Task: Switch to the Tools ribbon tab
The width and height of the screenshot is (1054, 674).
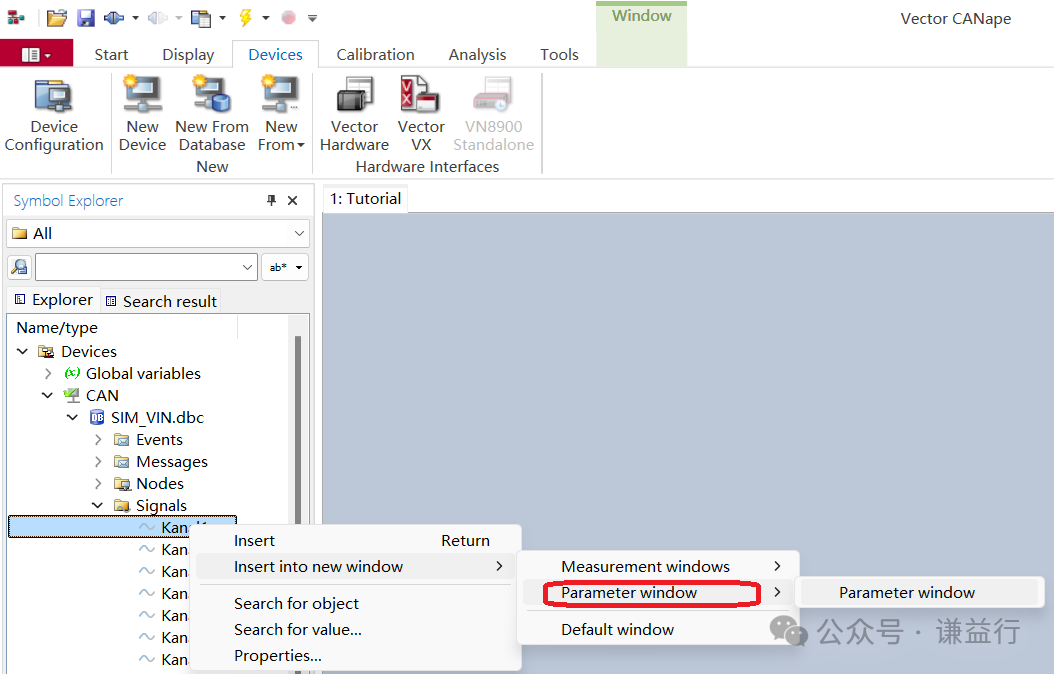Action: point(559,54)
